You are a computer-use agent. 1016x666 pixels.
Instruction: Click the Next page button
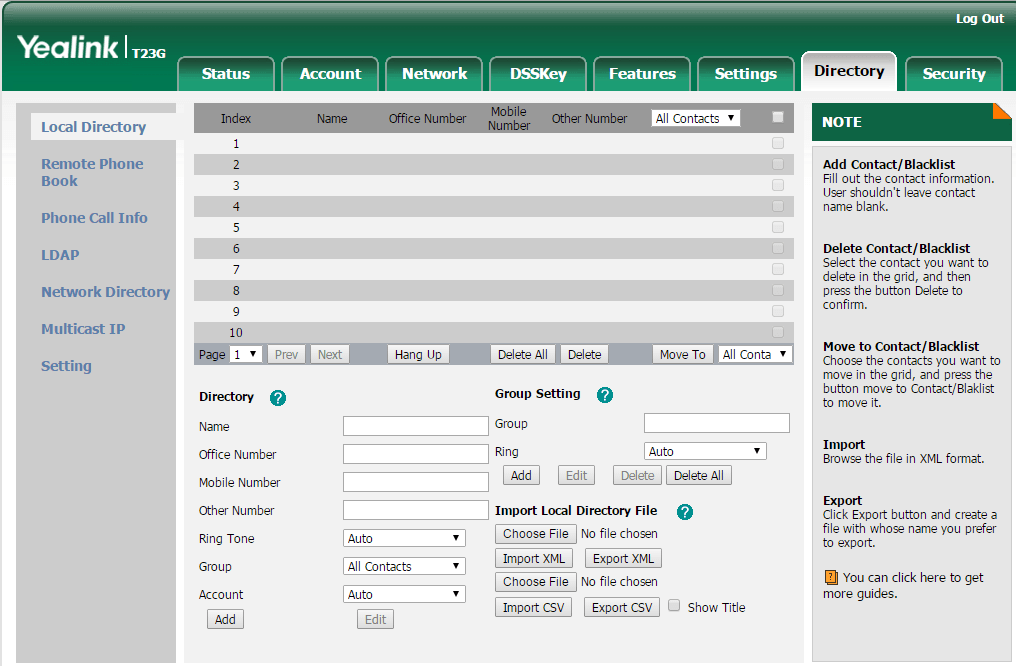click(330, 354)
